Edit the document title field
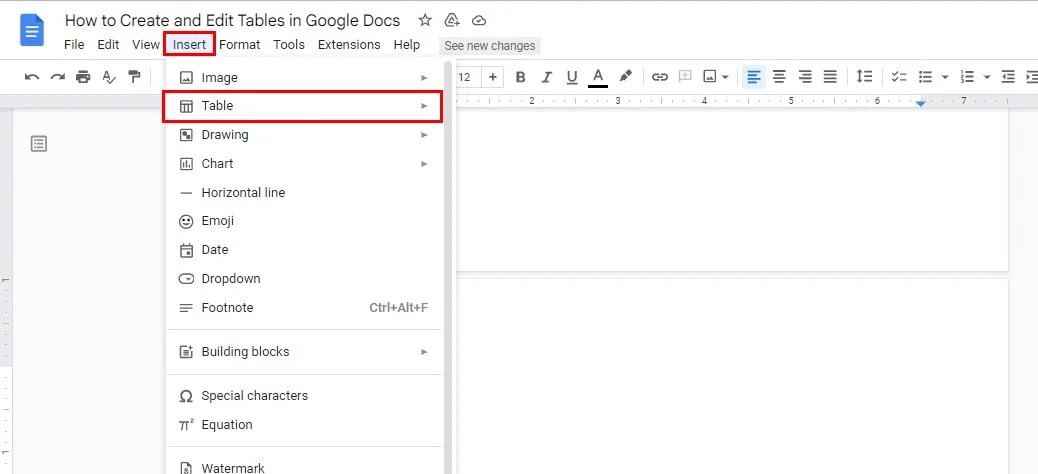 232,21
